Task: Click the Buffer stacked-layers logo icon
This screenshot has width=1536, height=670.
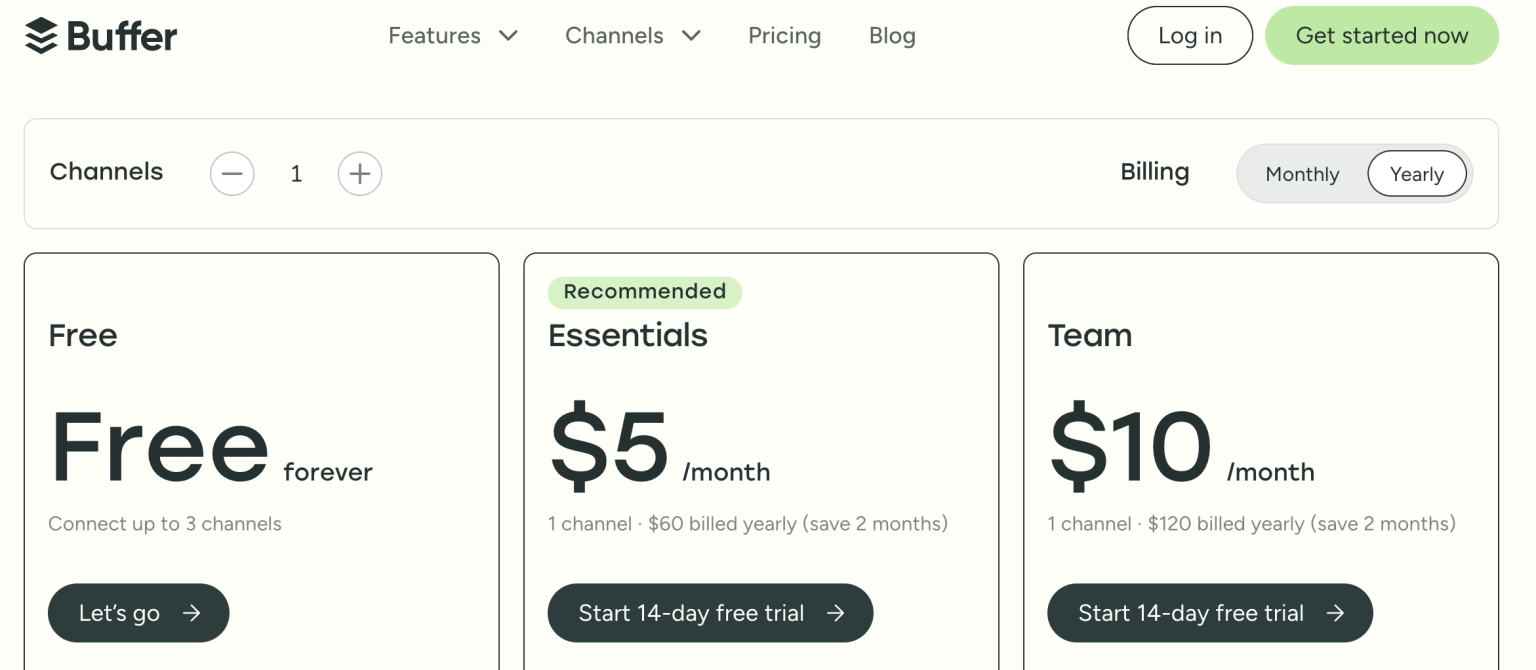Action: [41, 36]
